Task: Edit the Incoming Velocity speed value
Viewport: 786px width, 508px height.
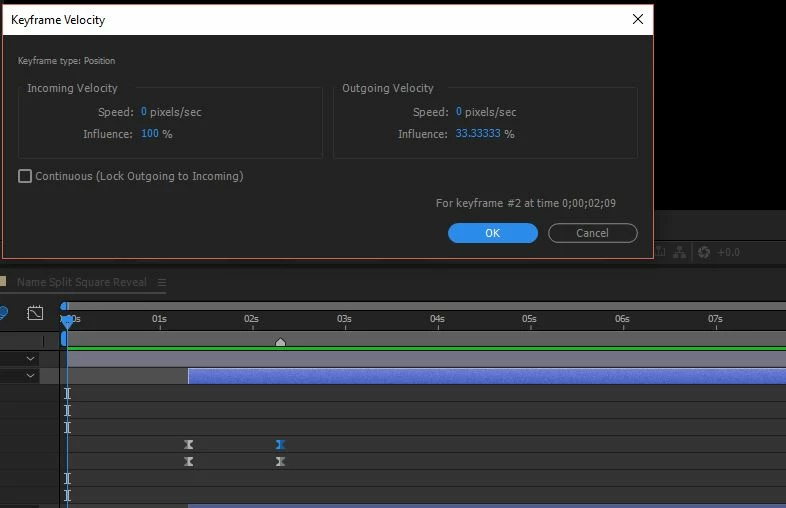Action: tap(143, 111)
